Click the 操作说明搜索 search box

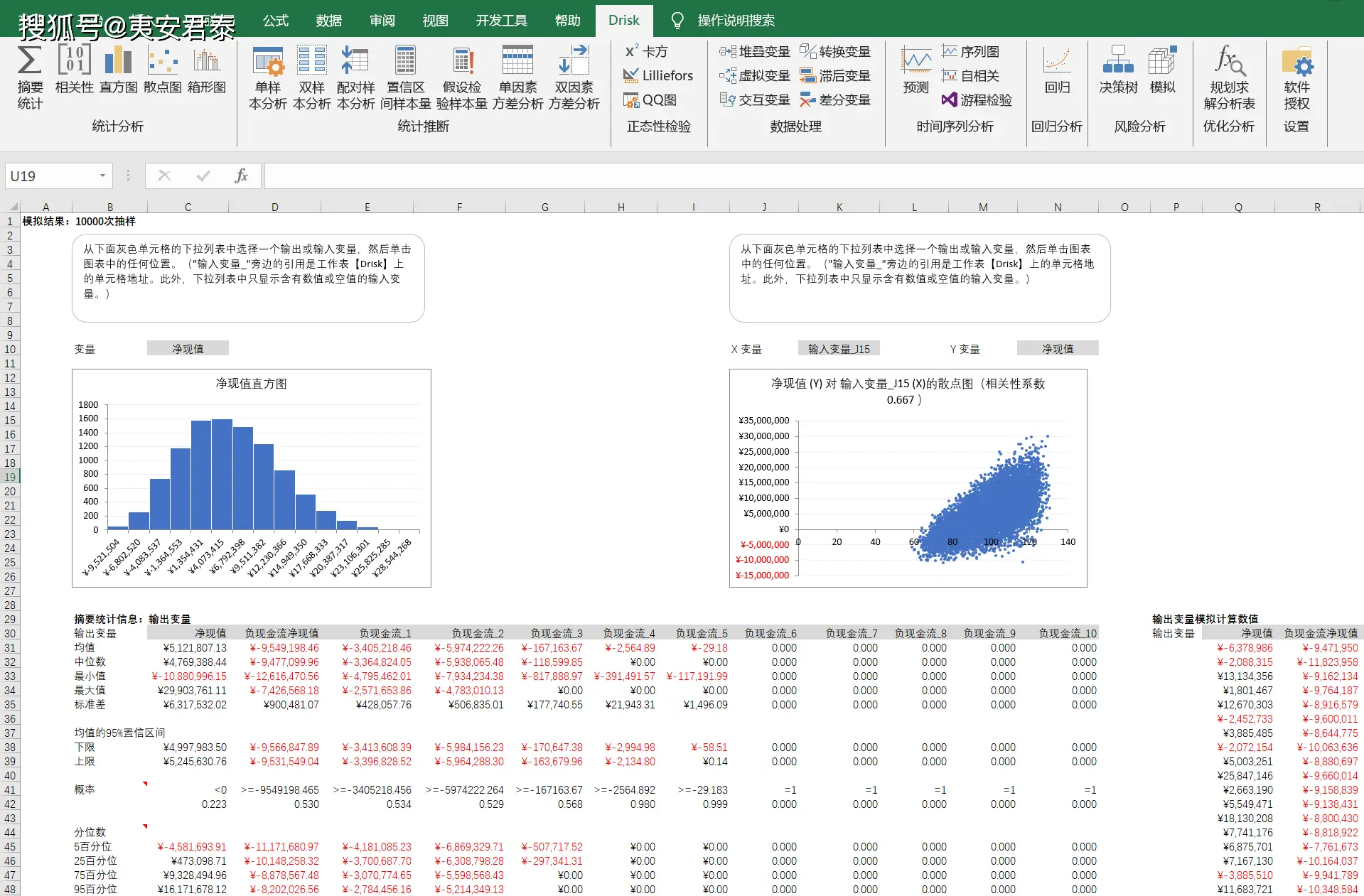coord(736,20)
